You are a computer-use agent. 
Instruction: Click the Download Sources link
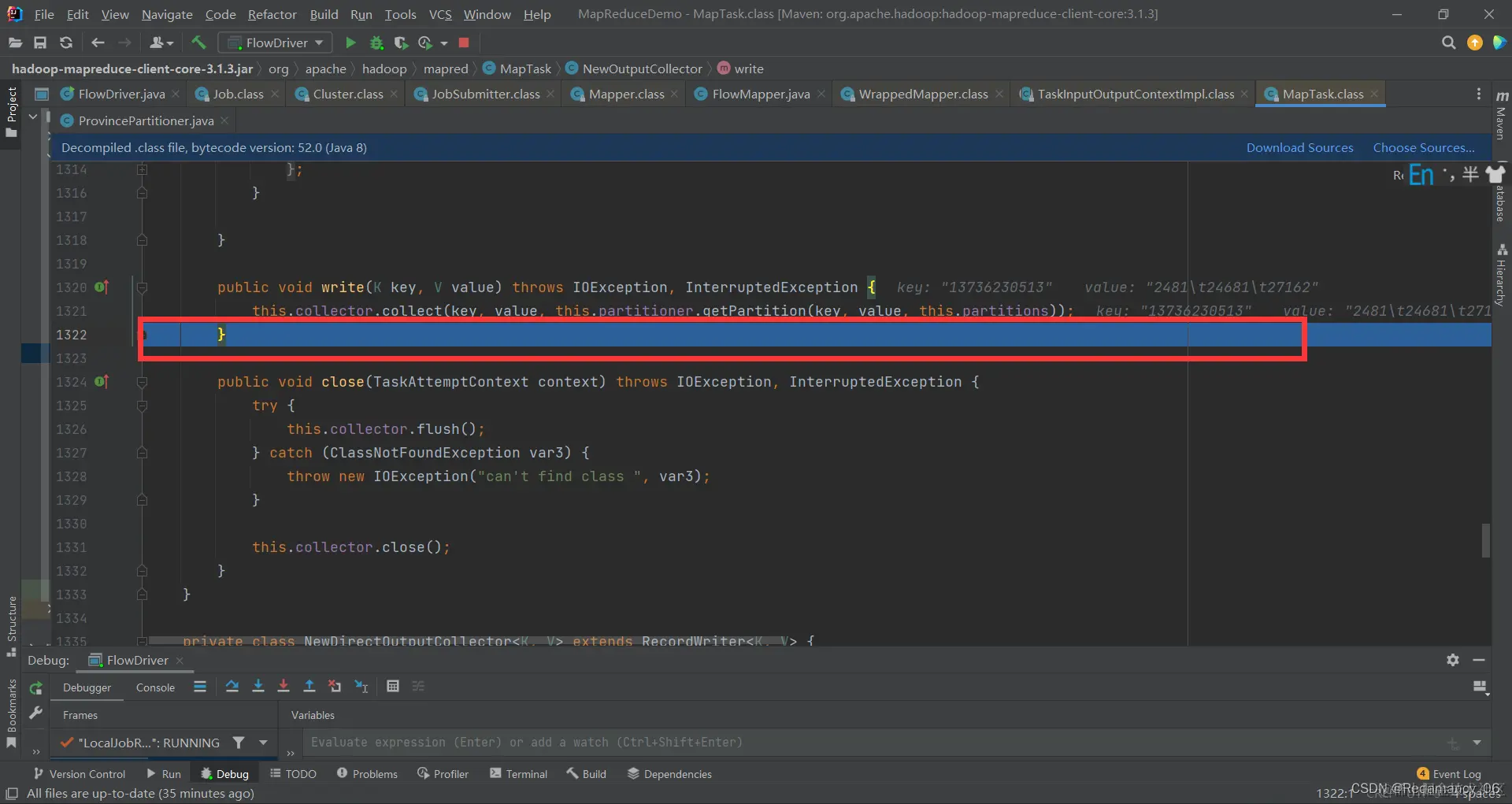(x=1299, y=147)
